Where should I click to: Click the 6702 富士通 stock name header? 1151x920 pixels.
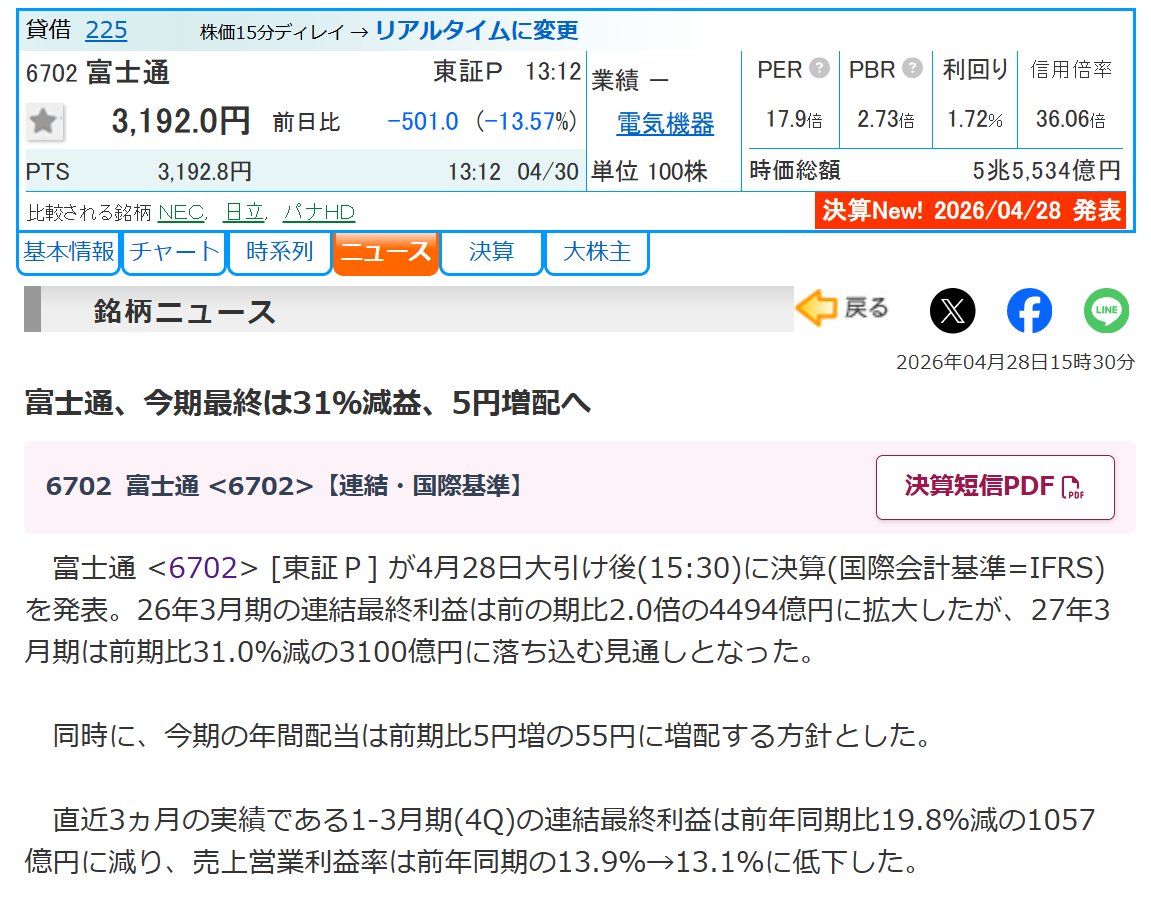(x=98, y=73)
